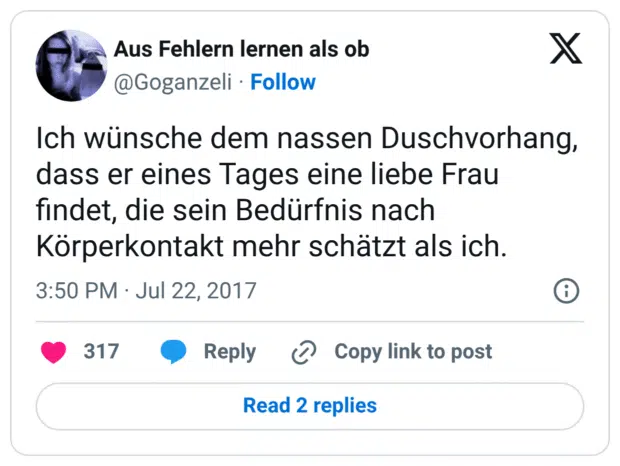
Task: Click the chain link icon
Action: click(303, 352)
